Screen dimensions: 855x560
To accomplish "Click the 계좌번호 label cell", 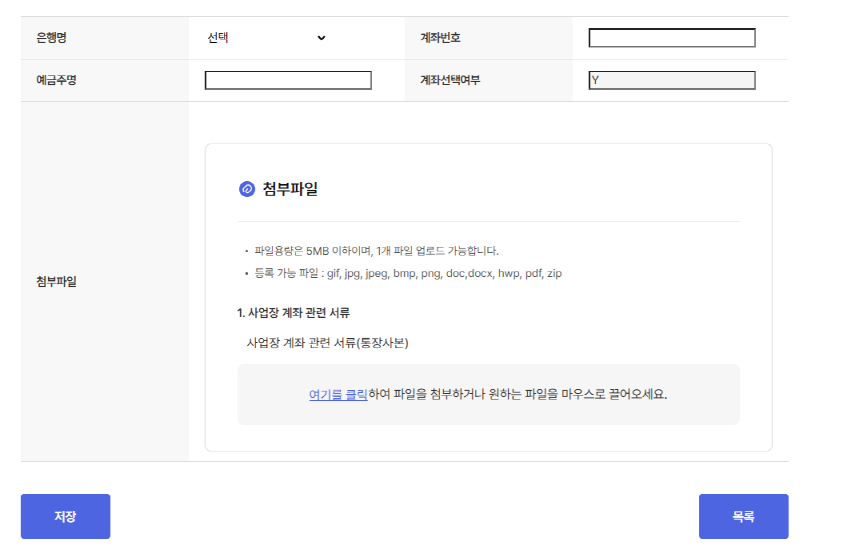I will coord(440,38).
